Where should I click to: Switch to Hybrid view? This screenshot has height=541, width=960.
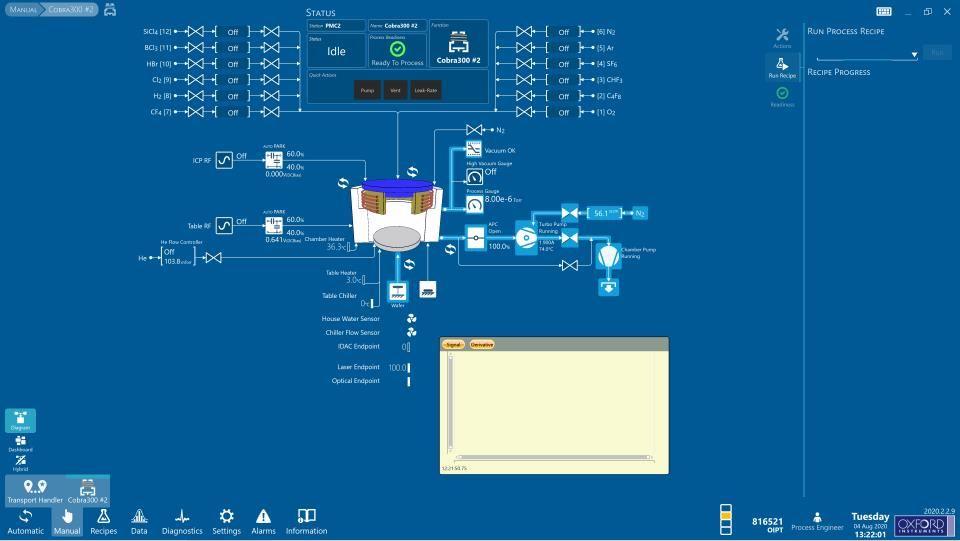(x=21, y=462)
